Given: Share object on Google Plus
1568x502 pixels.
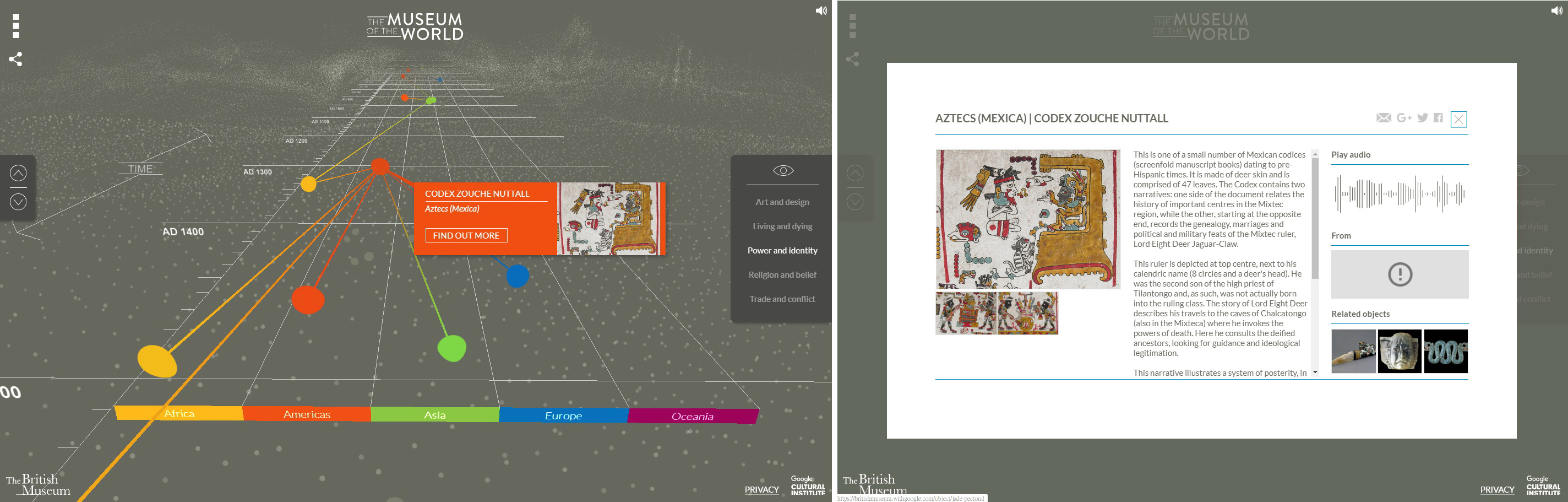Looking at the screenshot, I should (x=1403, y=118).
